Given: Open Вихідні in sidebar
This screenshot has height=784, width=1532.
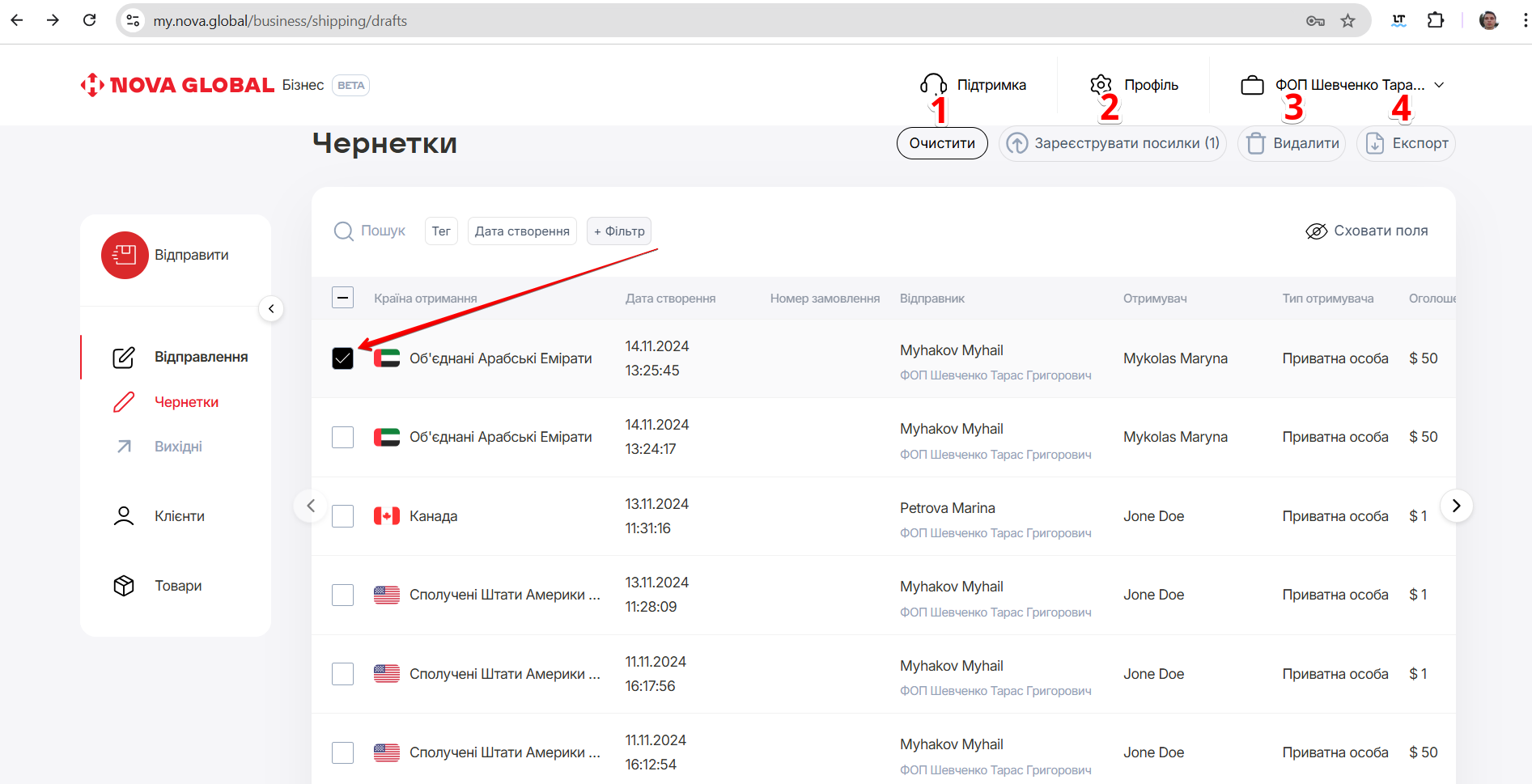Looking at the screenshot, I should click(x=178, y=447).
